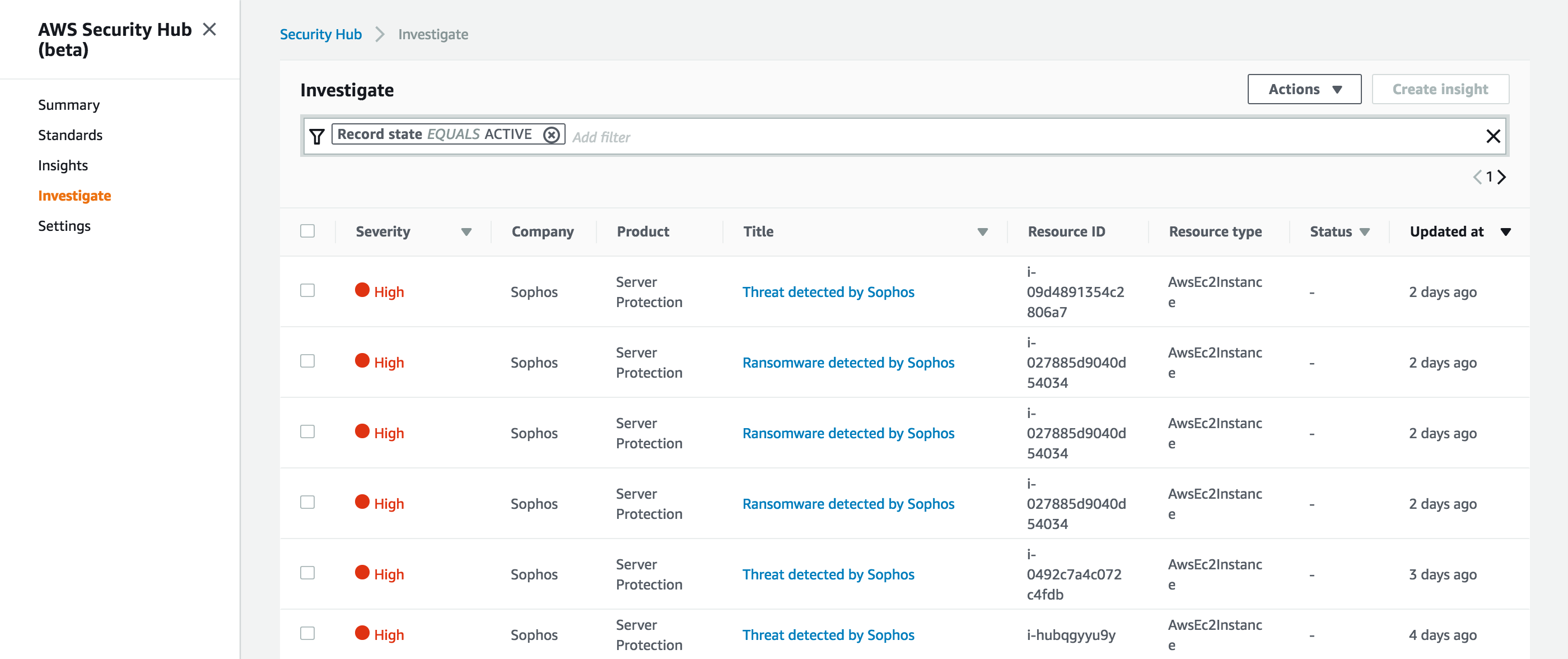Go to previous page arrow
Viewport: 1568px width, 659px height.
[x=1477, y=177]
